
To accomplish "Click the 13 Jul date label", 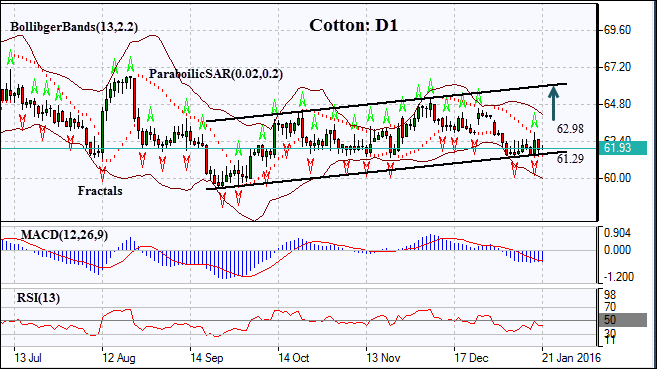I will point(28,358).
